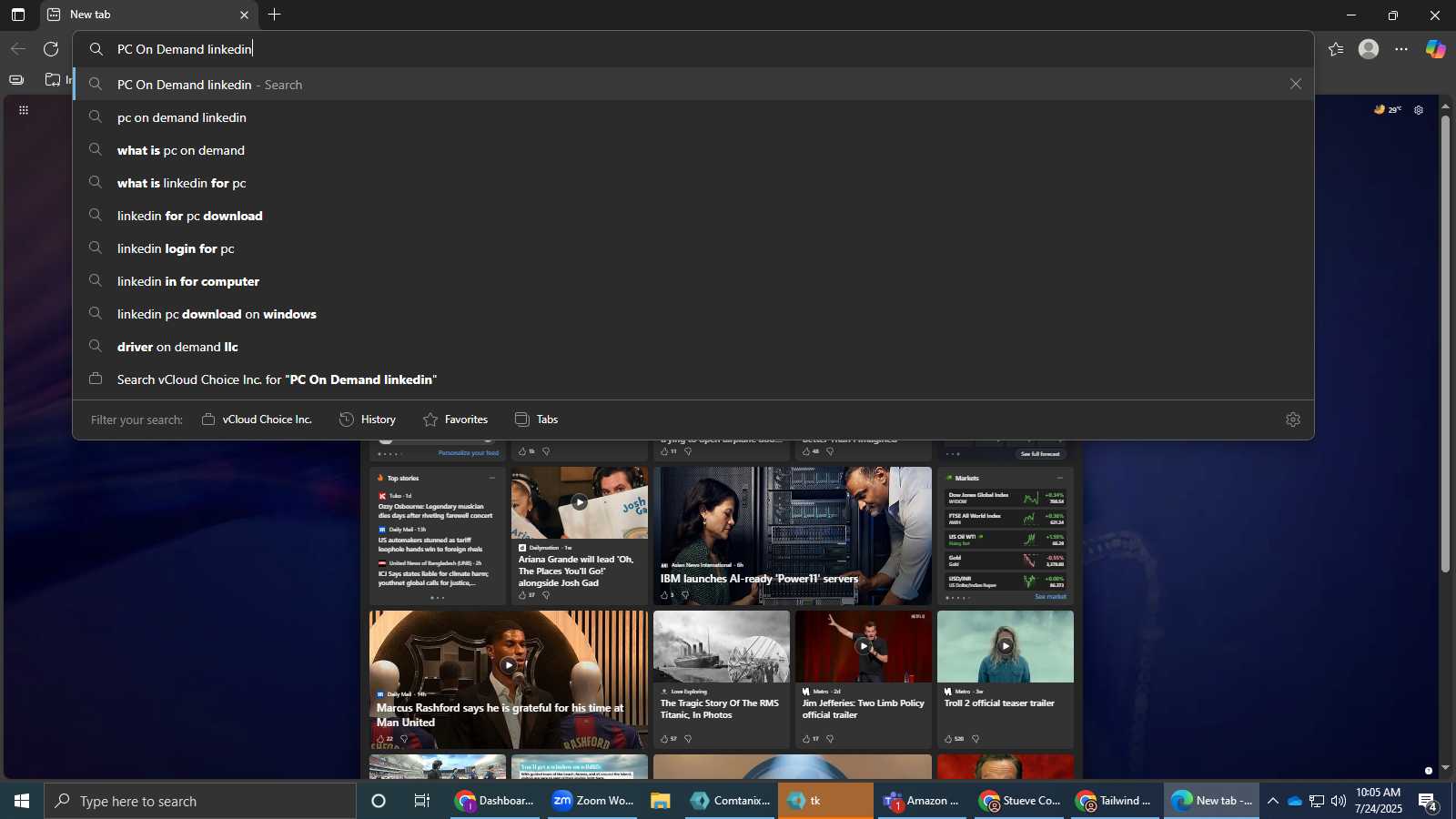1456x819 pixels.
Task: Open the Favorites star icon in toolbar
Action: pyautogui.click(x=1336, y=49)
